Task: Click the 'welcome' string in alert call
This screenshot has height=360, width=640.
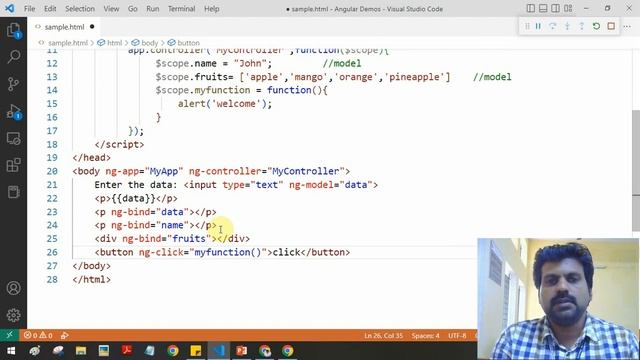Action: (x=236, y=104)
